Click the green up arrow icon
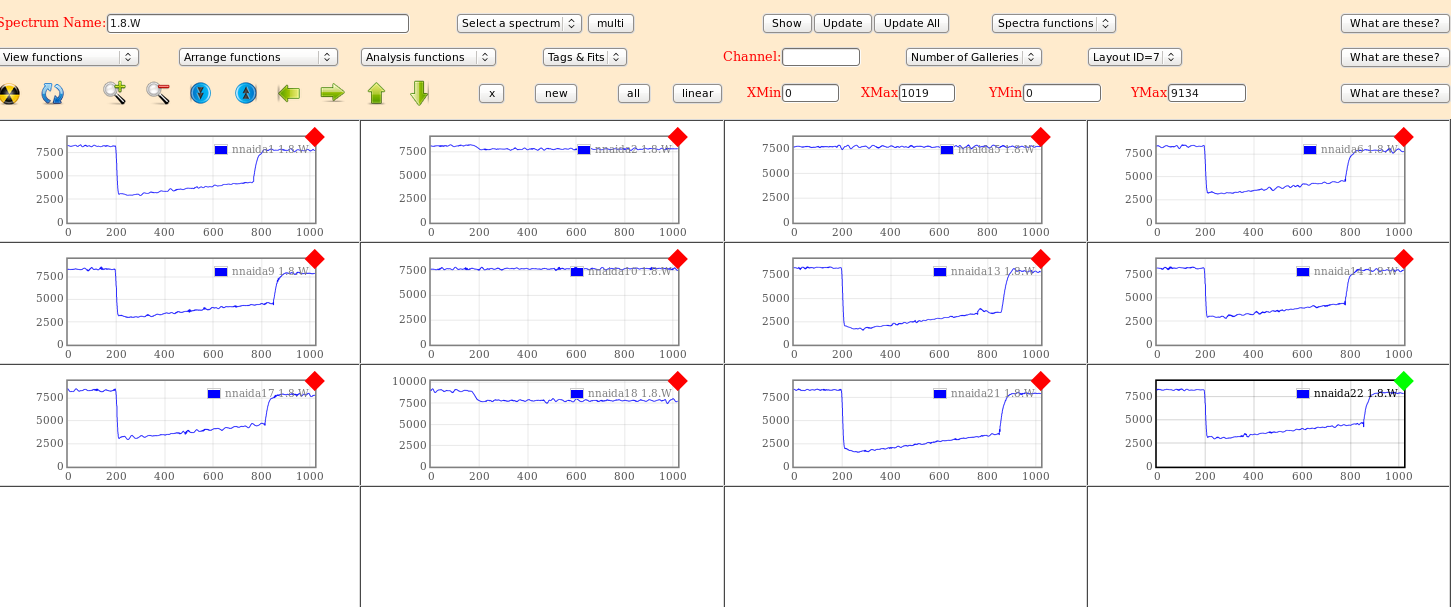 tap(376, 93)
